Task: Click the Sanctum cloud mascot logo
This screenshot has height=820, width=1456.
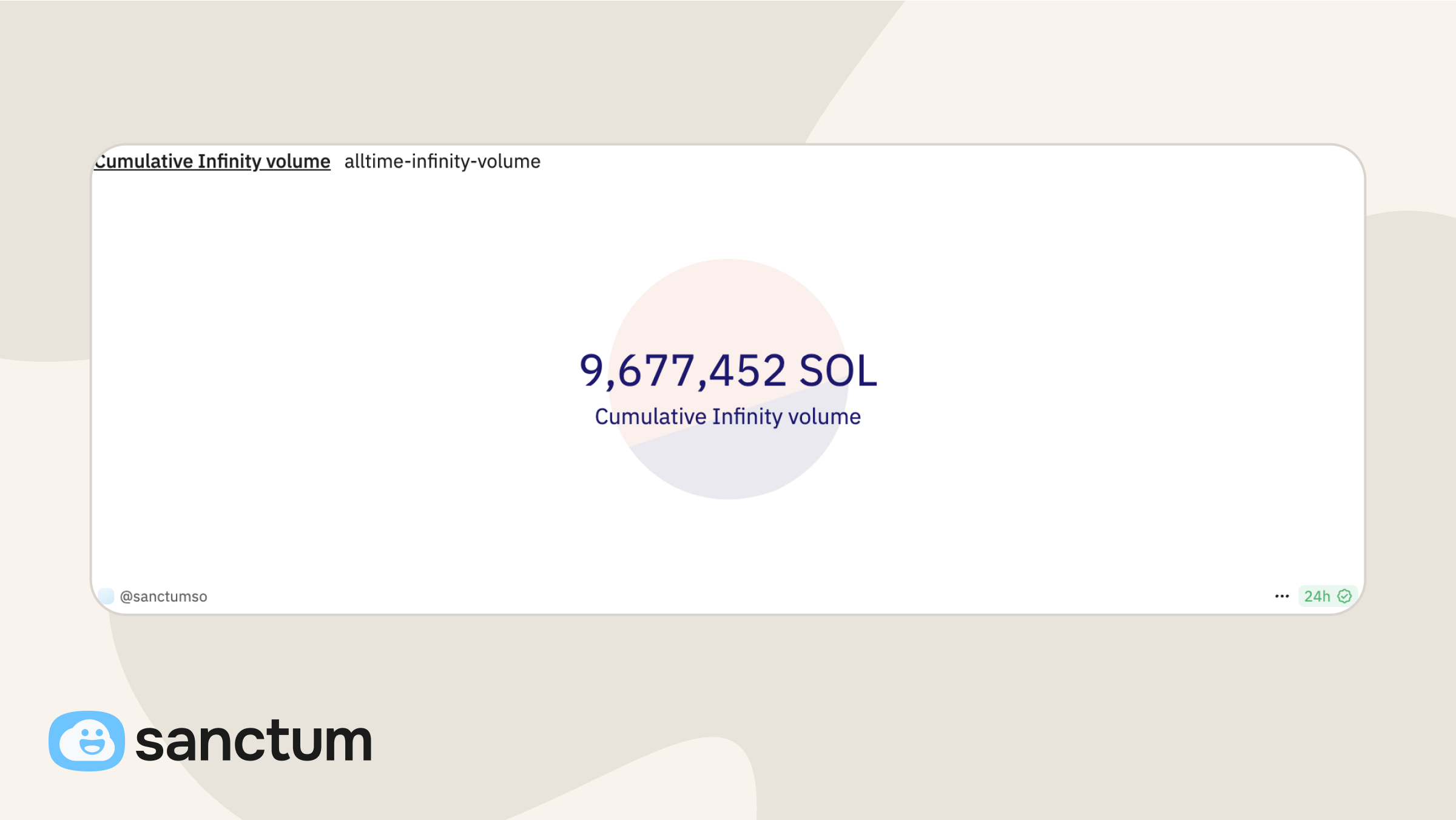Action: pyautogui.click(x=87, y=740)
